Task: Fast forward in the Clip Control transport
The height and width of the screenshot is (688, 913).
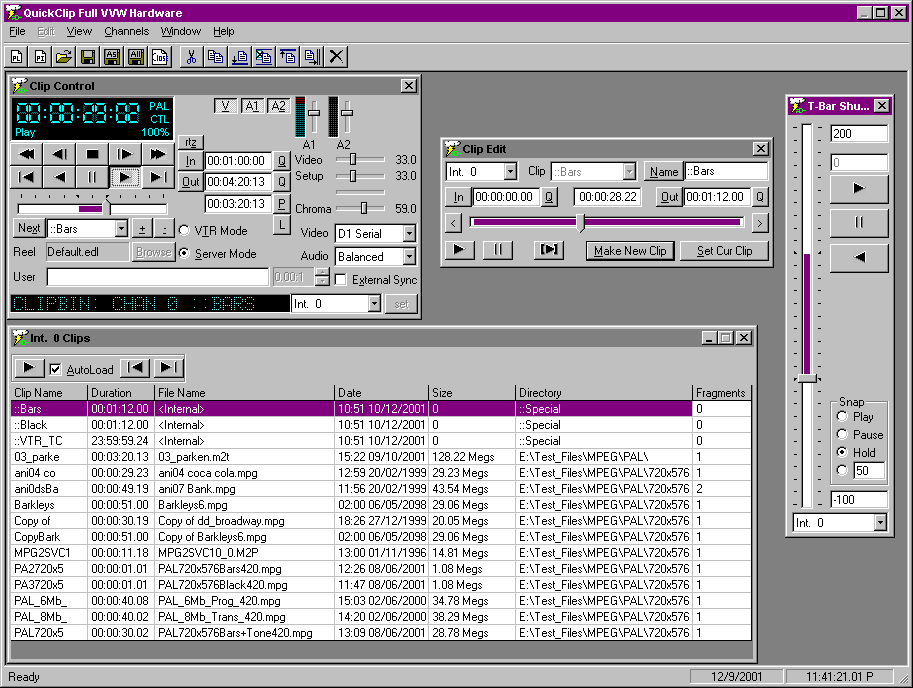Action: pyautogui.click(x=158, y=154)
